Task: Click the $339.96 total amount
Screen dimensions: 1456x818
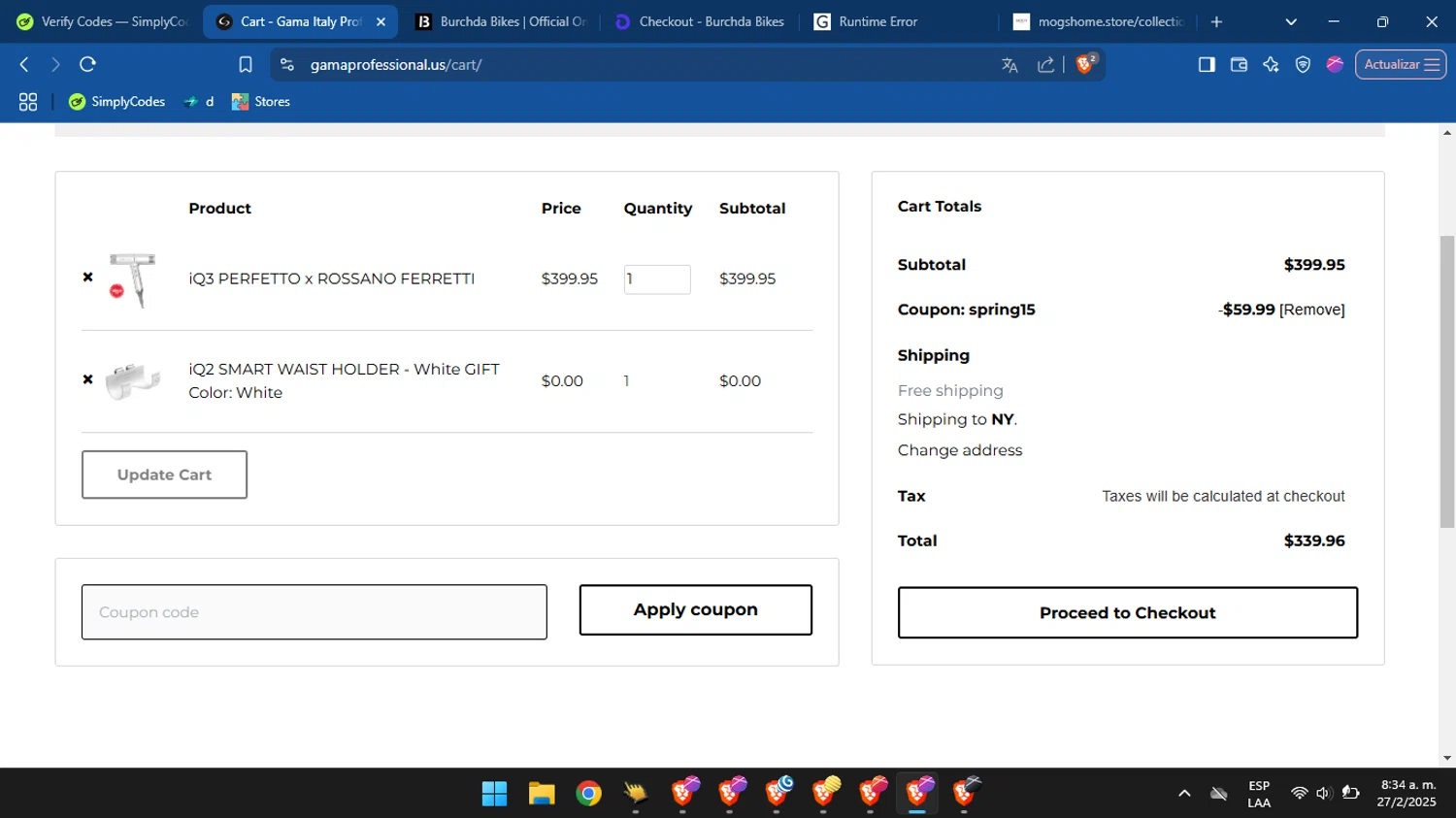Action: pos(1314,540)
